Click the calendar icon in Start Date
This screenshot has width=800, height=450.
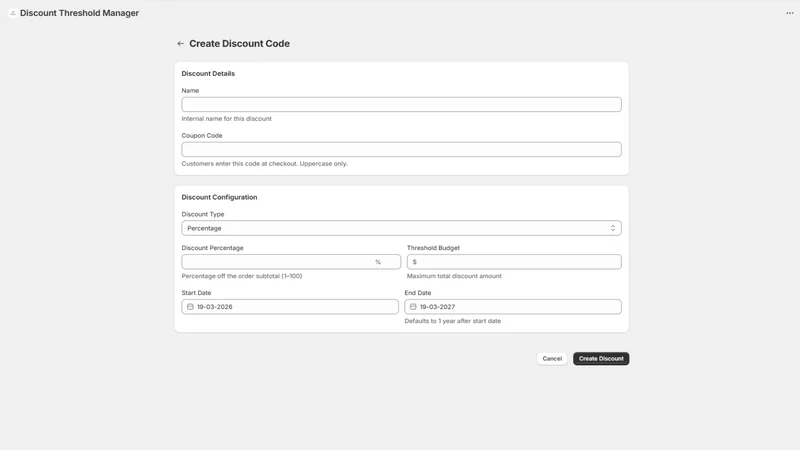click(x=190, y=307)
